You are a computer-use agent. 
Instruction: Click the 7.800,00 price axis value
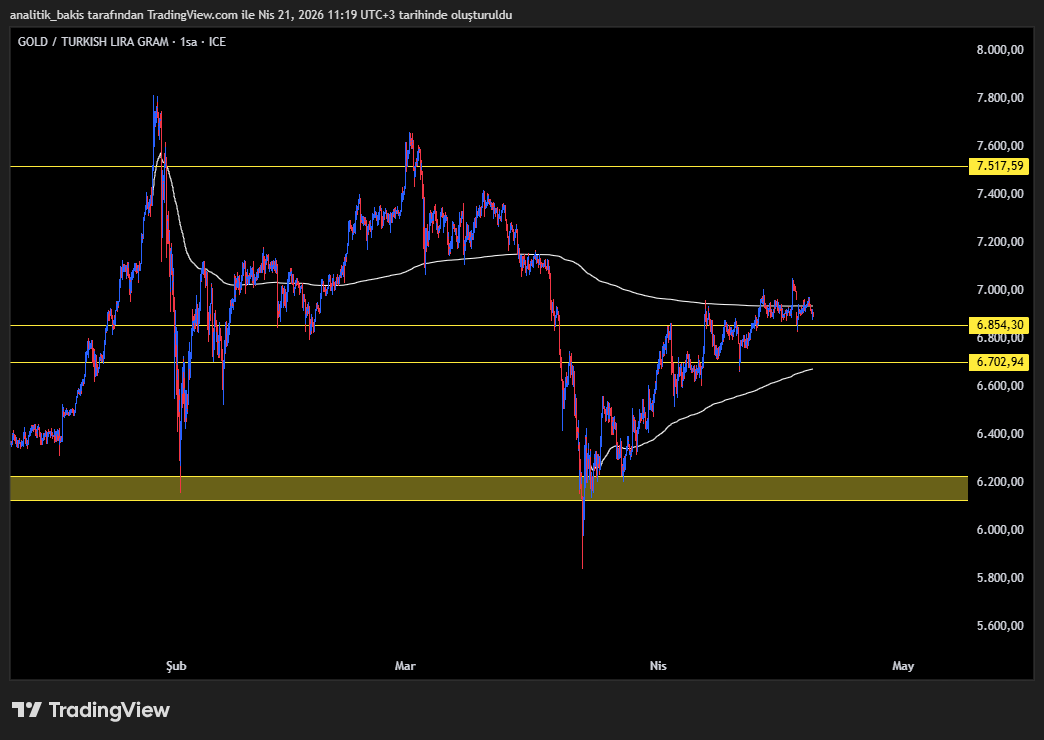[x=1000, y=98]
